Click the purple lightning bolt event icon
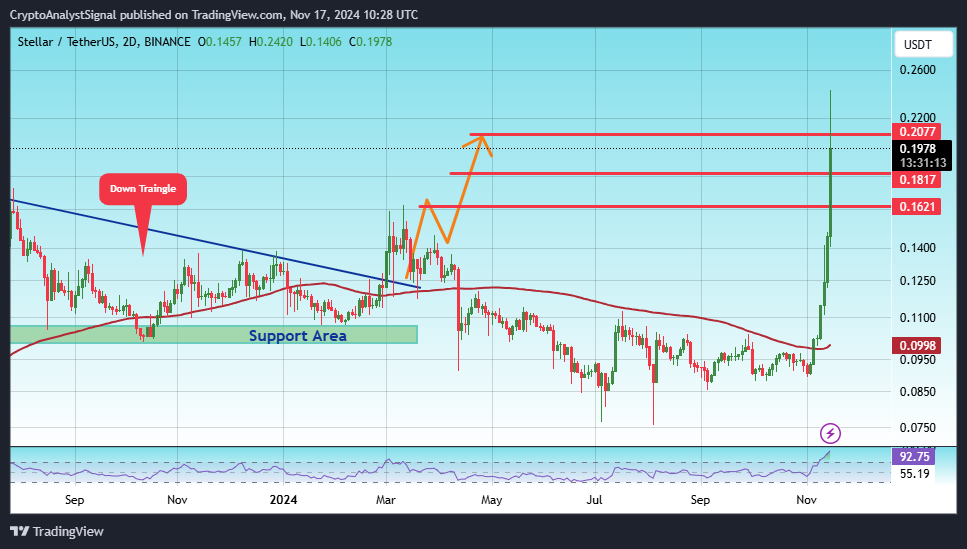Screen dimensions: 967x549 tap(830, 434)
